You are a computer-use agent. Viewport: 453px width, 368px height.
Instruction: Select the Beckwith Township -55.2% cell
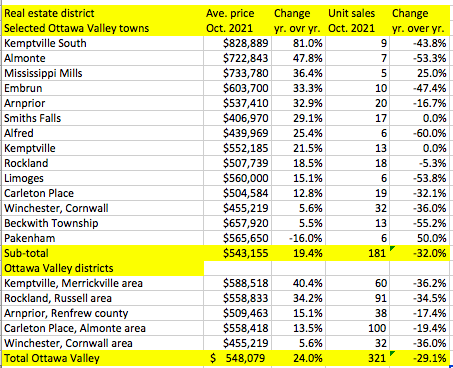coord(419,223)
